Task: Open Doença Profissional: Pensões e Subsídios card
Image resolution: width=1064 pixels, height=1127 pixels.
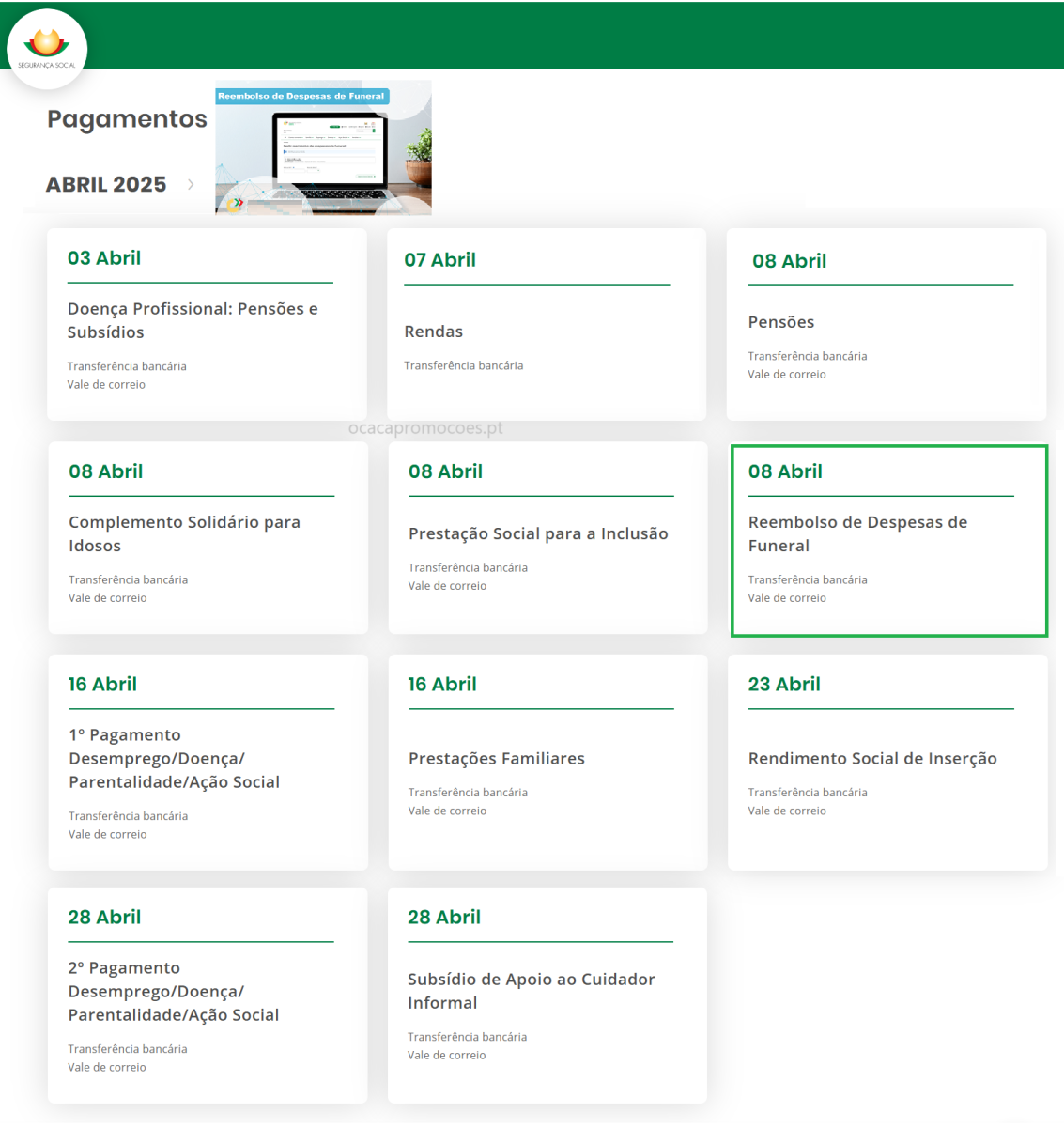Action: pos(207,324)
